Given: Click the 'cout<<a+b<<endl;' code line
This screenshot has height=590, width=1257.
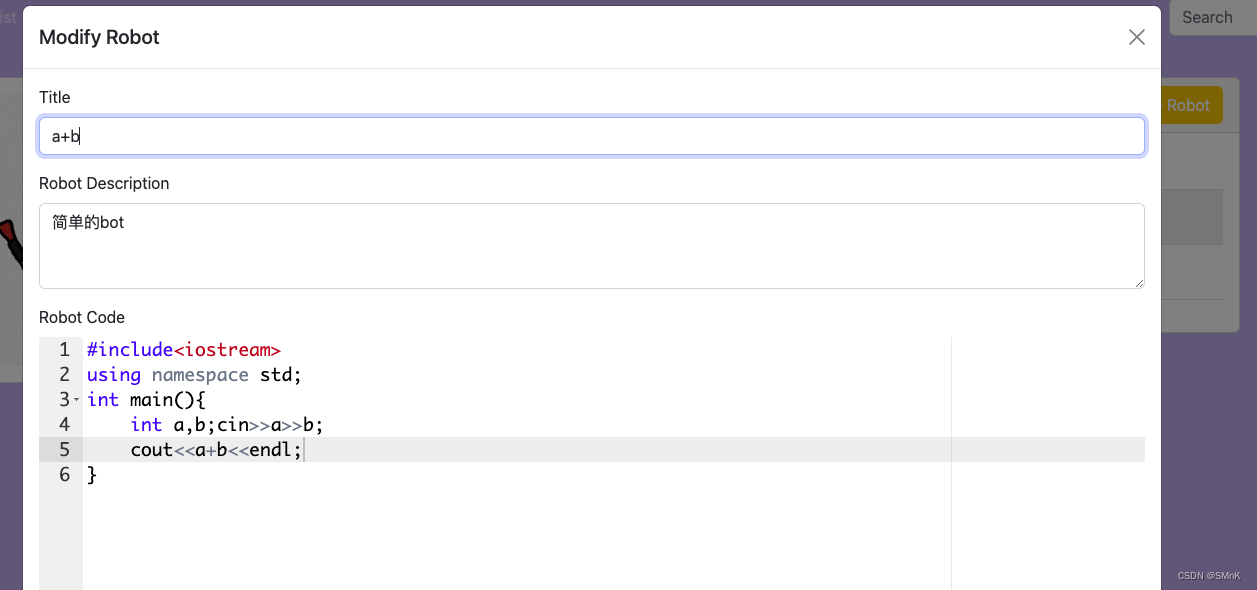Looking at the screenshot, I should [216, 450].
